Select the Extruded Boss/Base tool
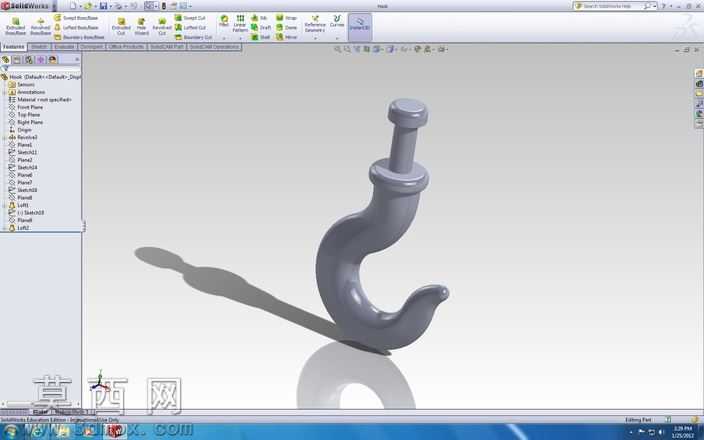The image size is (704, 440). [15, 26]
